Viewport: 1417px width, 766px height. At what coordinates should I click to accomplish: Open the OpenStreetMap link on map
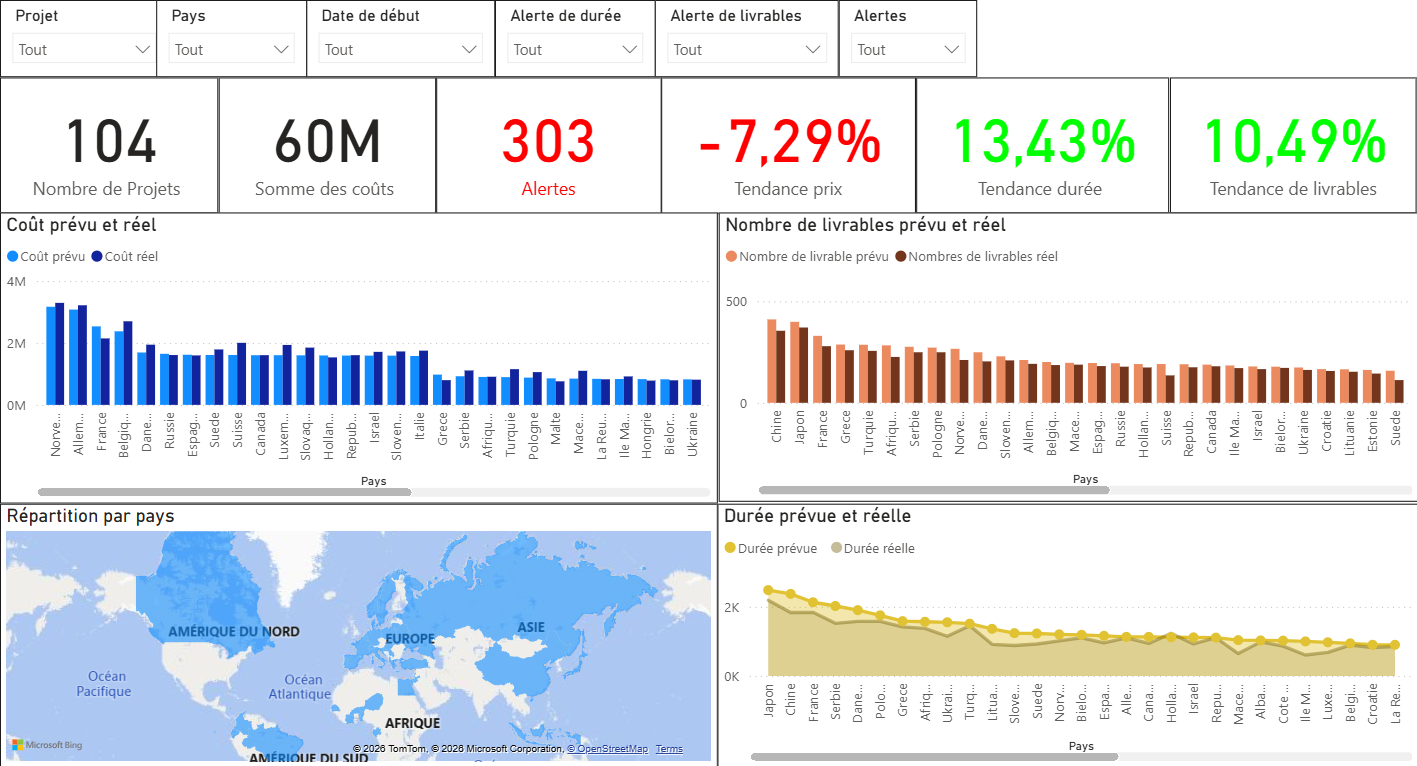coord(612,749)
